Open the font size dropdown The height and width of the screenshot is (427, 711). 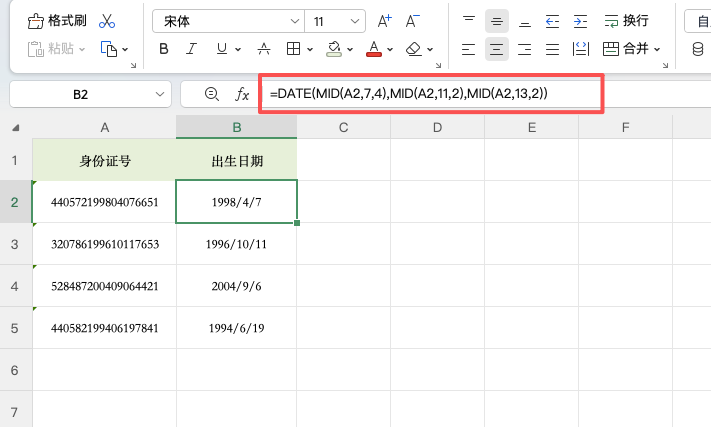[355, 21]
